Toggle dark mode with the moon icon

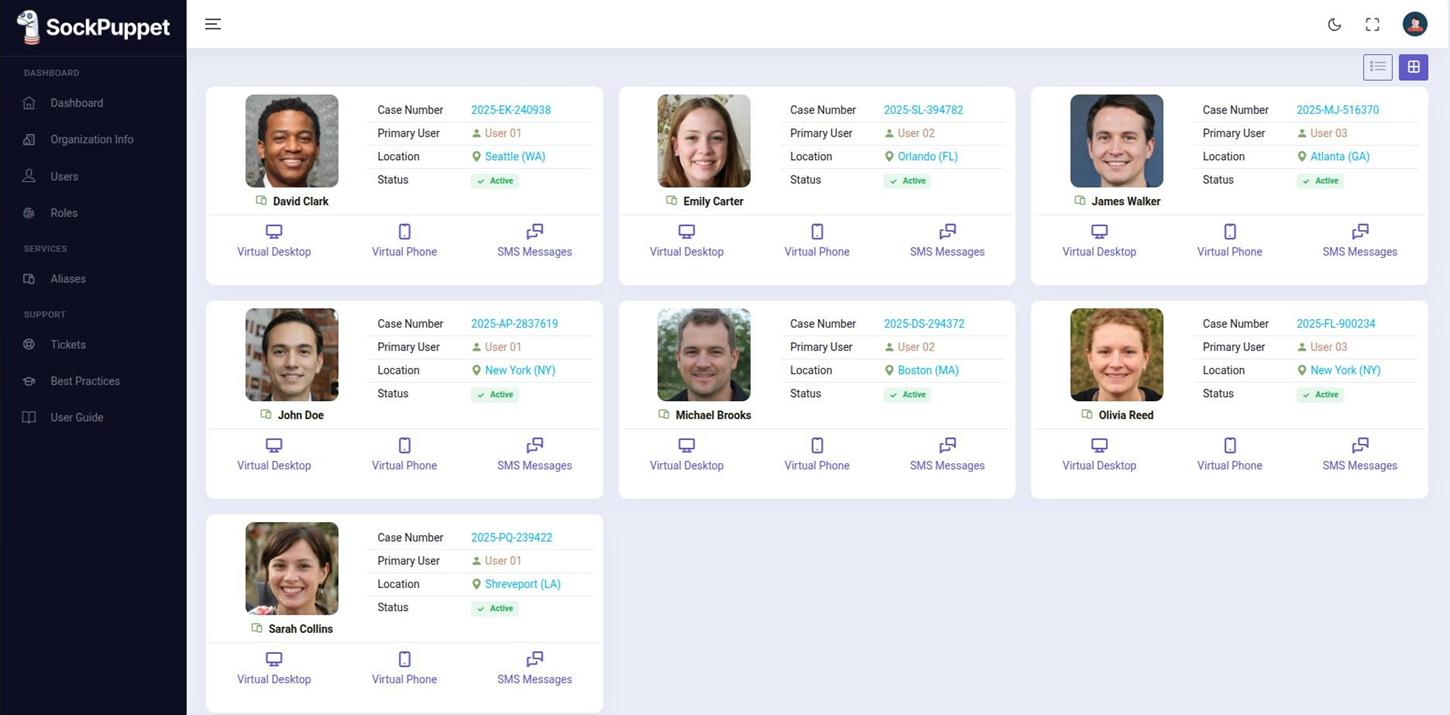pos(1334,25)
